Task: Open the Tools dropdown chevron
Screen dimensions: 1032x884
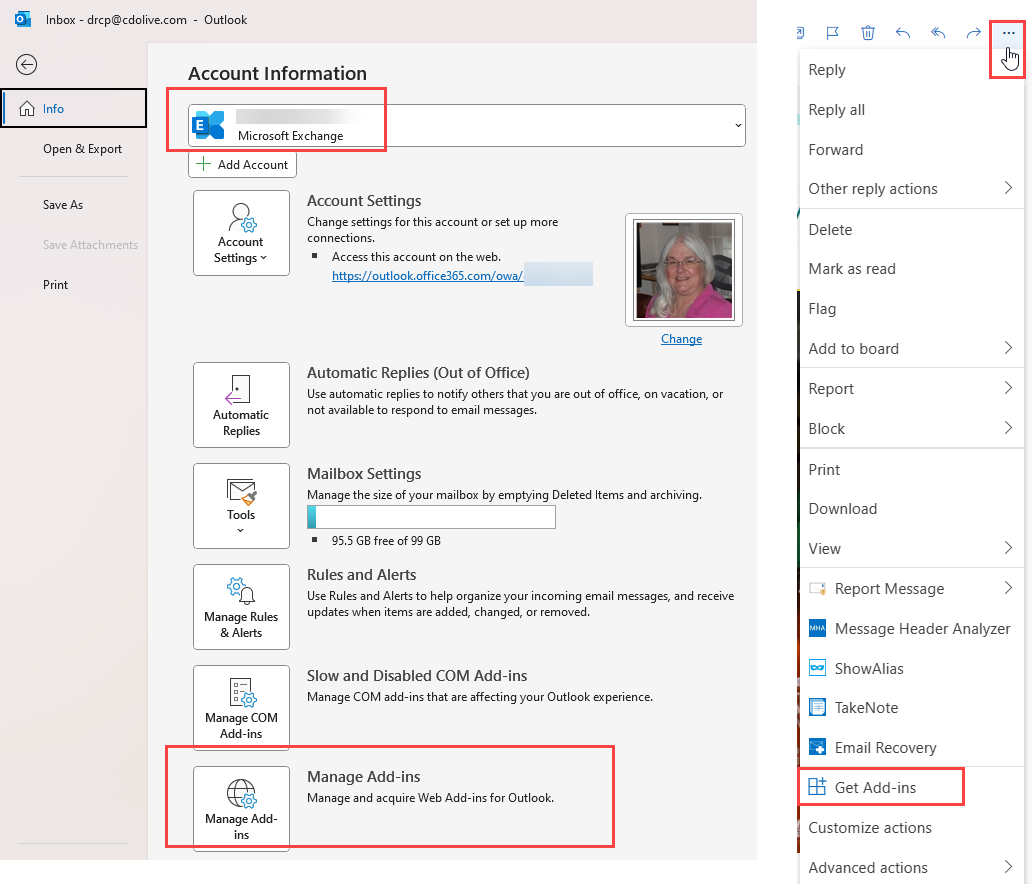Action: tap(241, 531)
